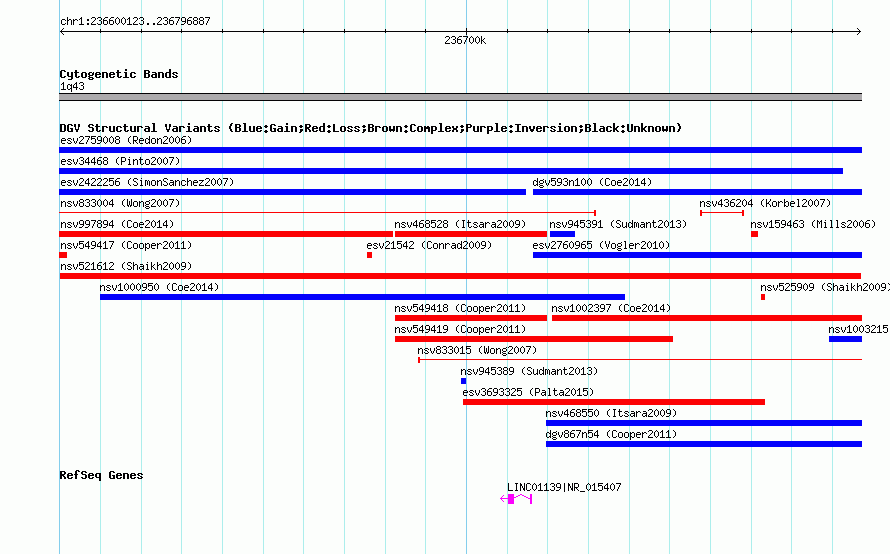Click the blue bar under esv34468
The height and width of the screenshot is (554, 890).
click(x=451, y=171)
